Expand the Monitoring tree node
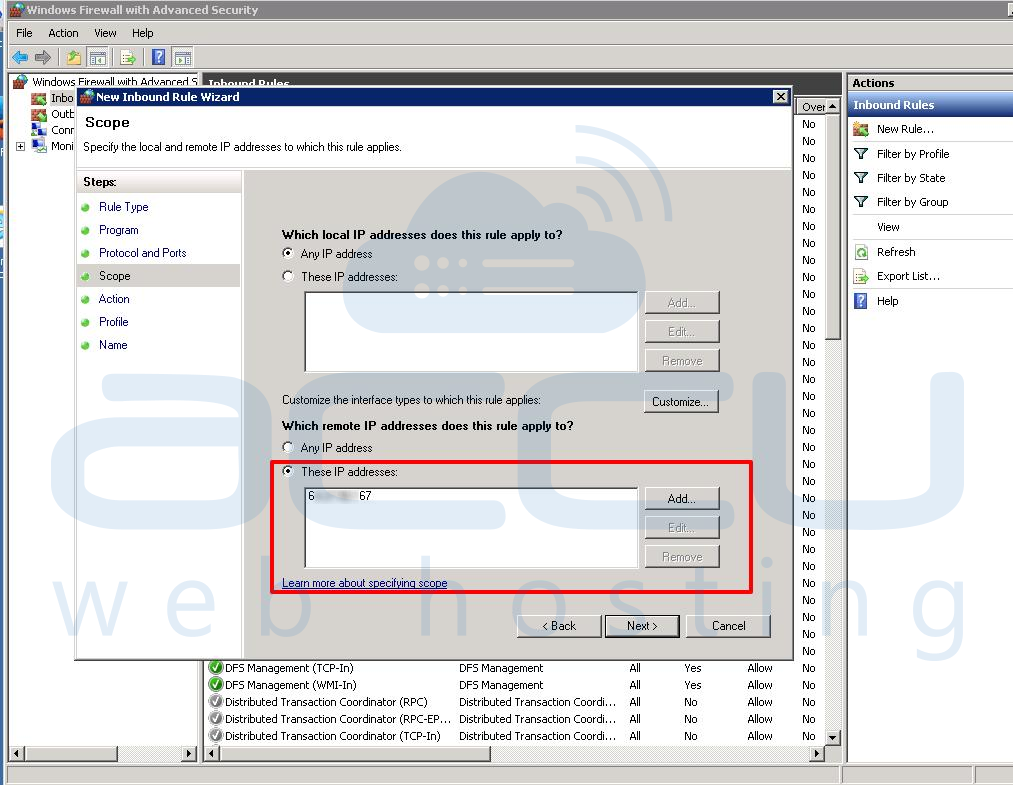 tap(21, 147)
